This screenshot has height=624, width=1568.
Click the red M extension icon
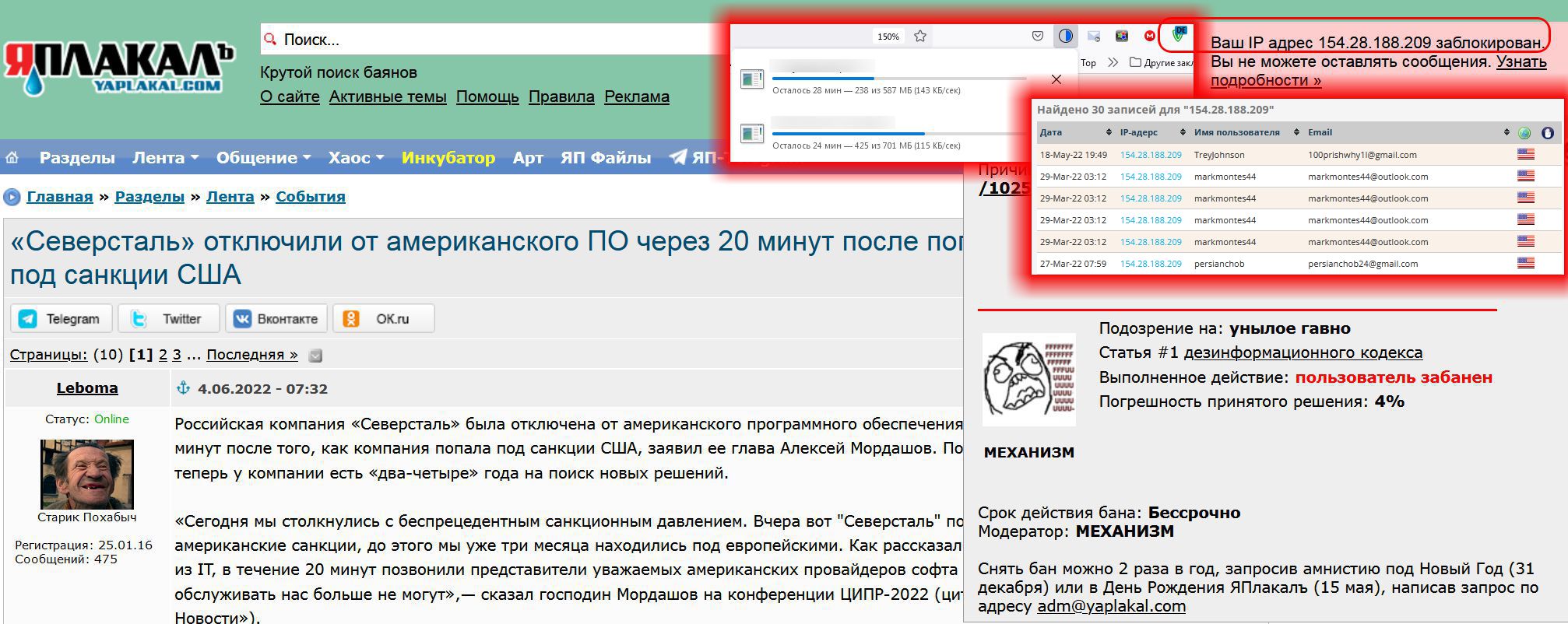point(1150,36)
